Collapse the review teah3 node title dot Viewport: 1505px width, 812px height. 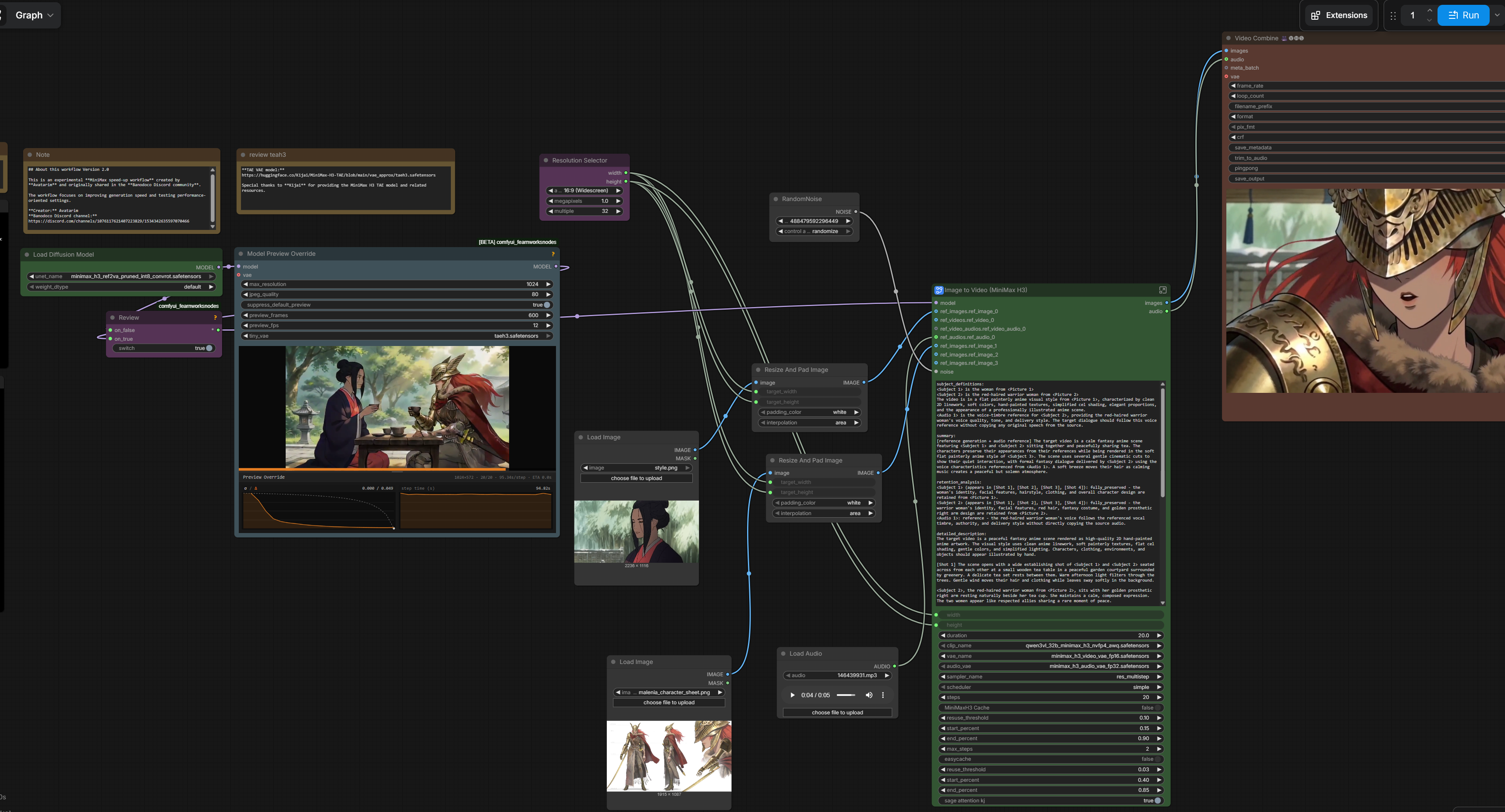pos(243,155)
